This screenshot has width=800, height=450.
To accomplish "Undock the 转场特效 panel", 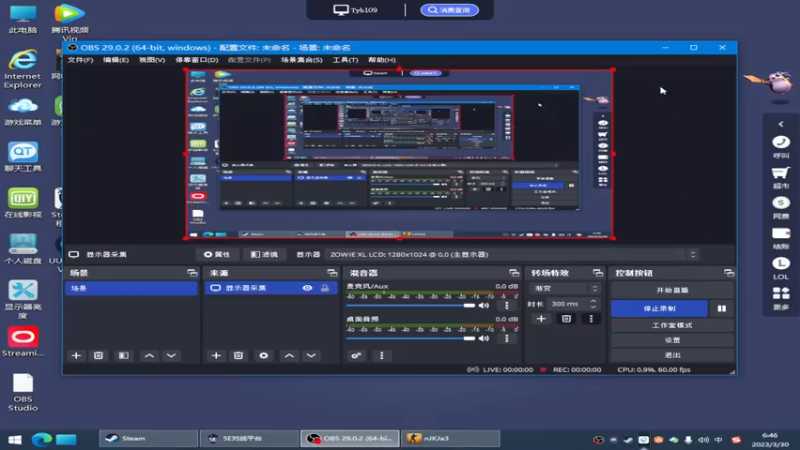I will tap(598, 273).
